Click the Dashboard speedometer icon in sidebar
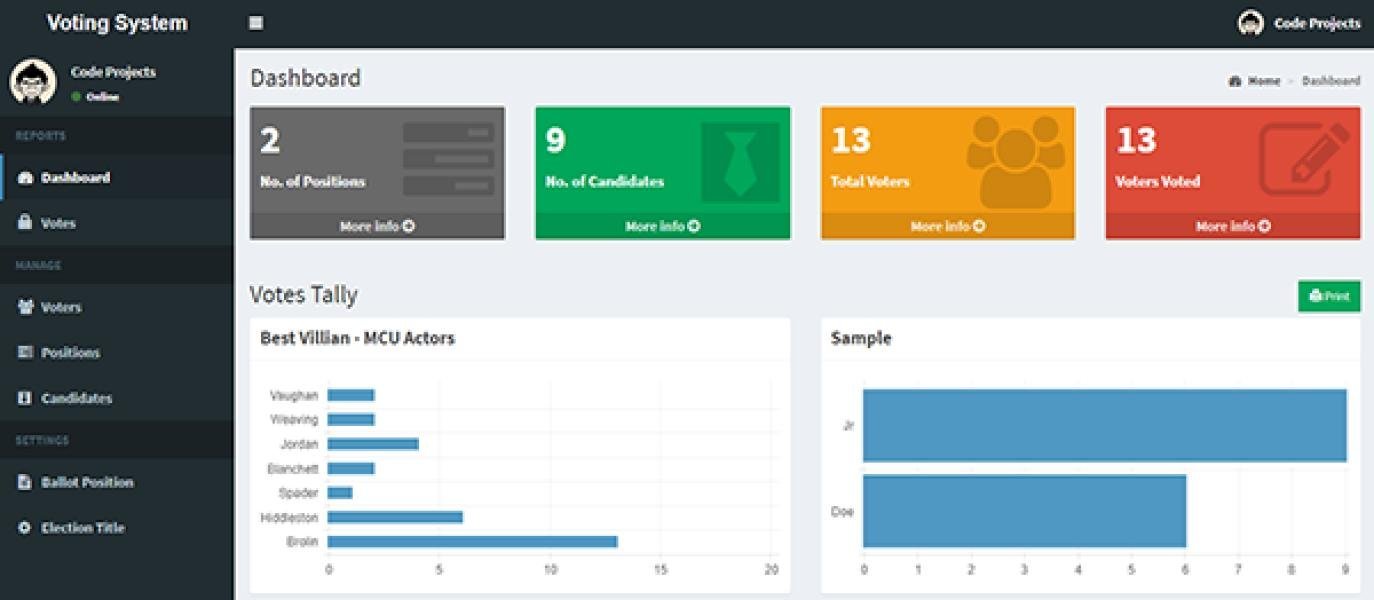The image size is (1374, 600). pyautogui.click(x=26, y=178)
